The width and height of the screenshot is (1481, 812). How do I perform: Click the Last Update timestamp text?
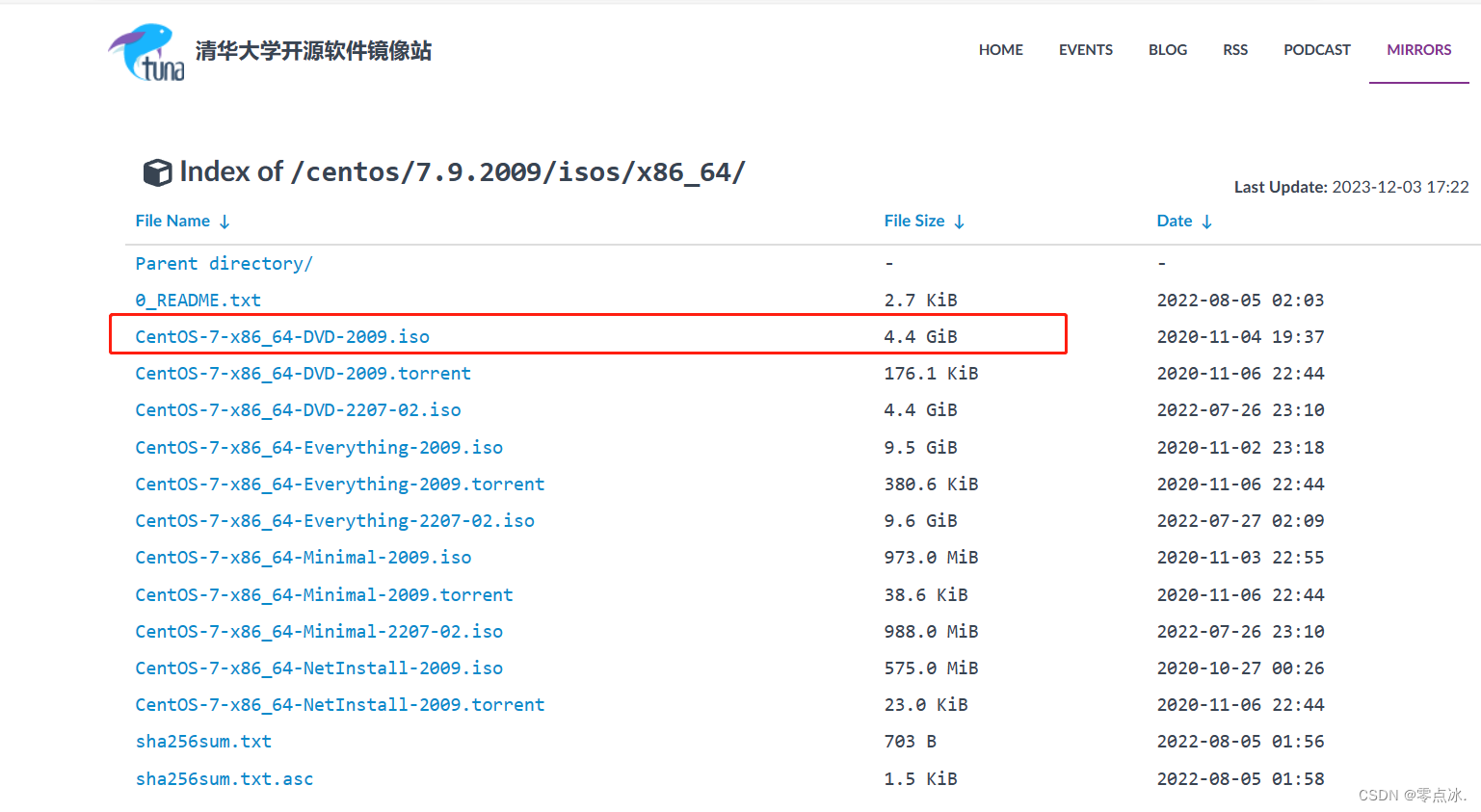point(1352,187)
